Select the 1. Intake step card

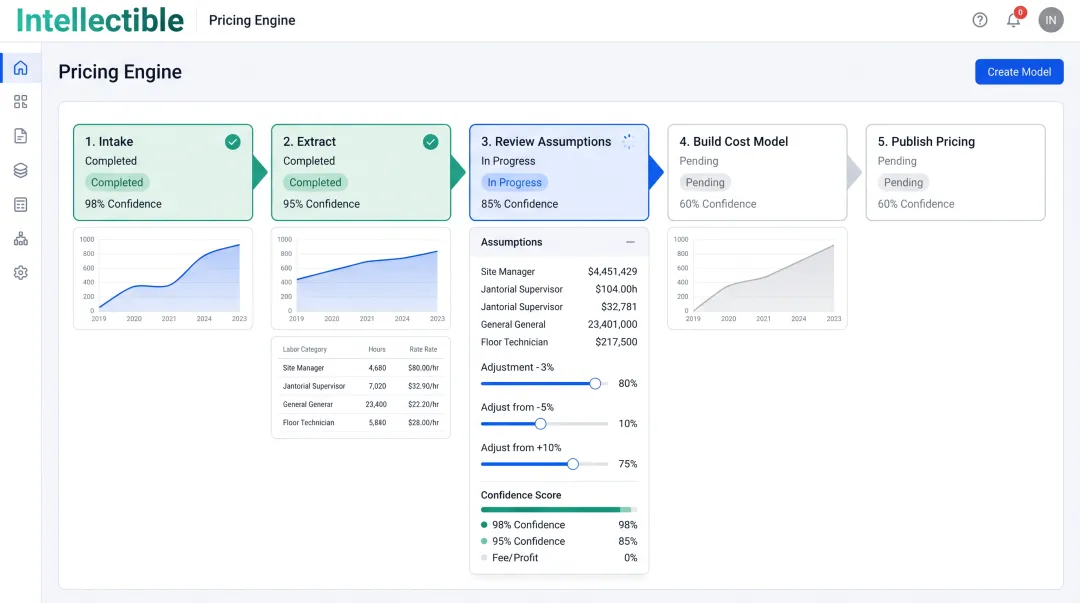[163, 172]
